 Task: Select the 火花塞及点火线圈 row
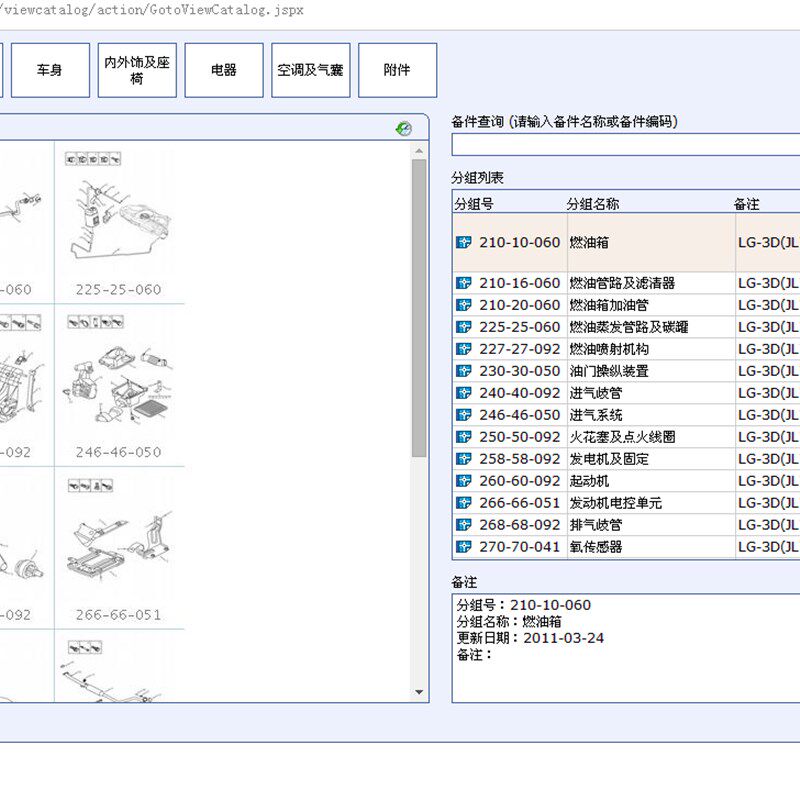point(626,436)
